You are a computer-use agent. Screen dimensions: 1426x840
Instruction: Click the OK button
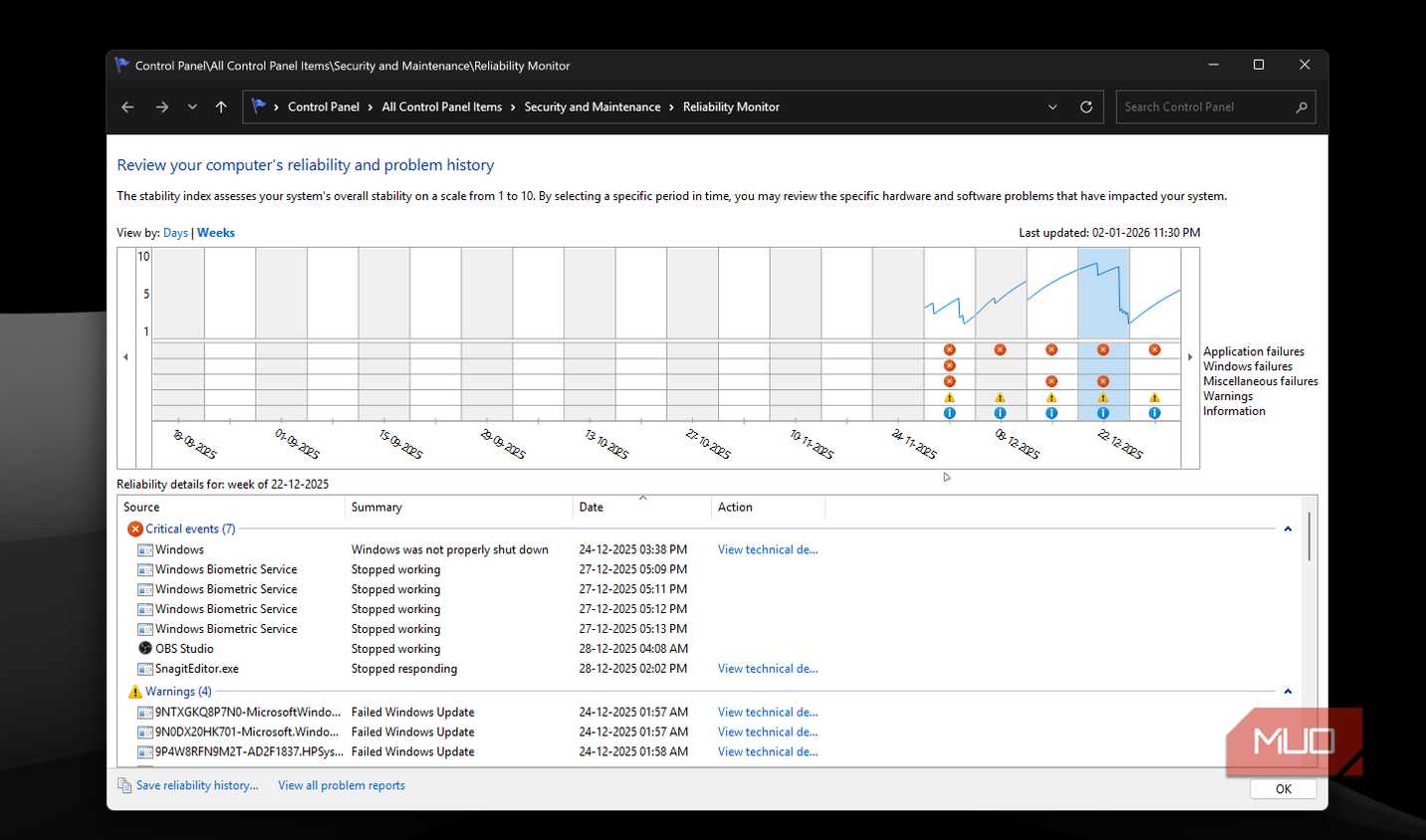pyautogui.click(x=1284, y=789)
